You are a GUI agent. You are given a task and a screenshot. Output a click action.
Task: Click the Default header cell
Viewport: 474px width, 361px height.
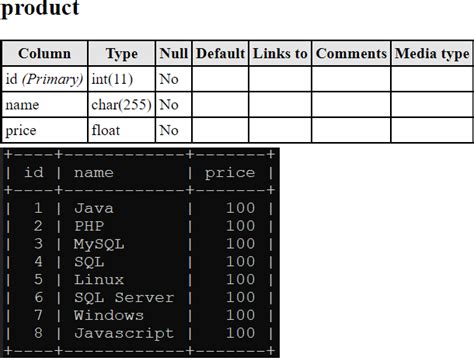click(220, 53)
